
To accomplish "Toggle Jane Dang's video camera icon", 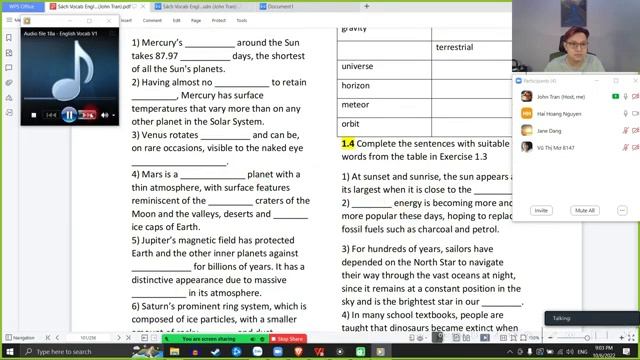I will click(635, 131).
